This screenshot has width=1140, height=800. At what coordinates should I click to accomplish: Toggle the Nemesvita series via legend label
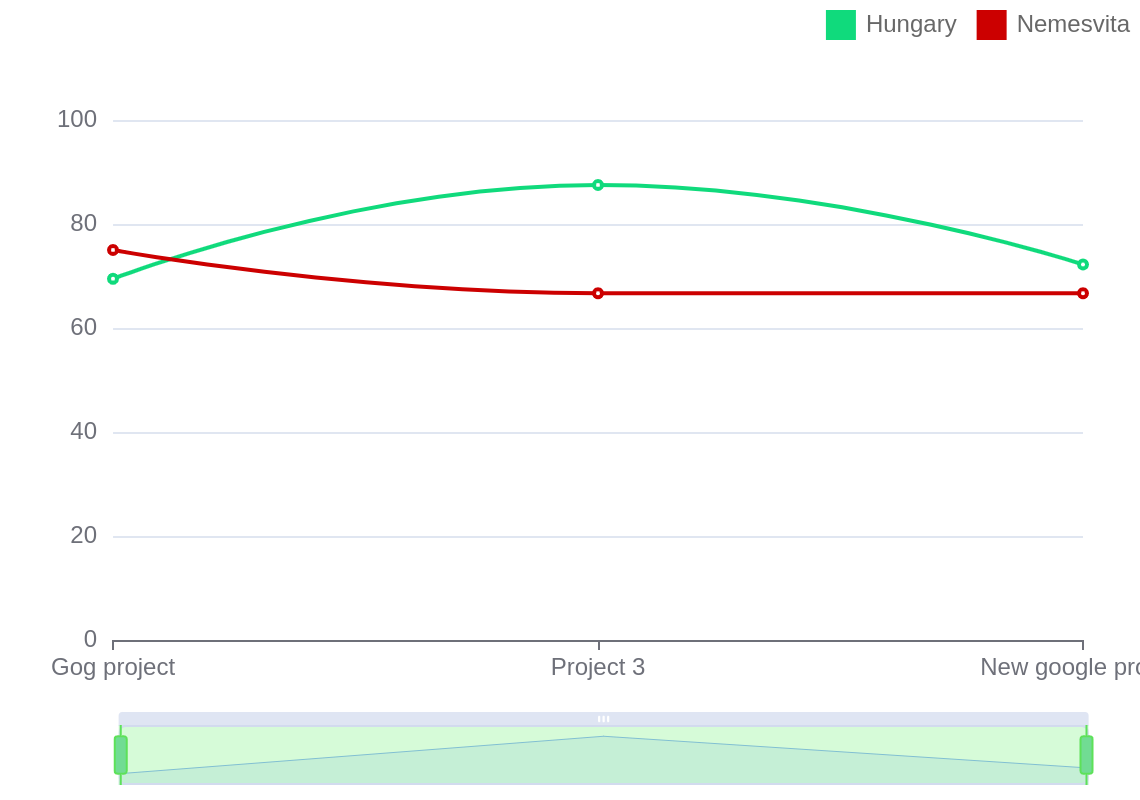coord(1072,24)
